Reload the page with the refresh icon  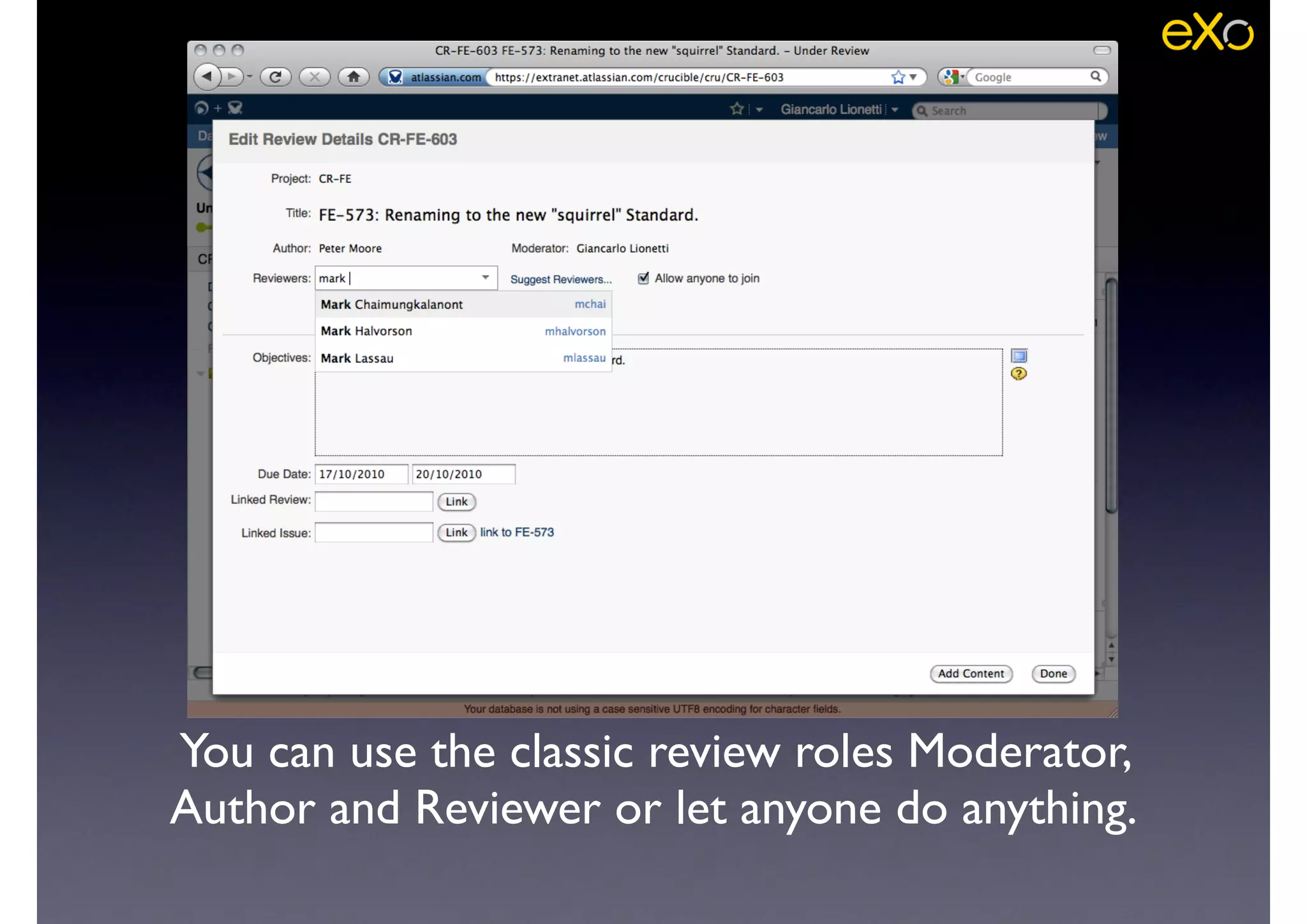coord(276,77)
